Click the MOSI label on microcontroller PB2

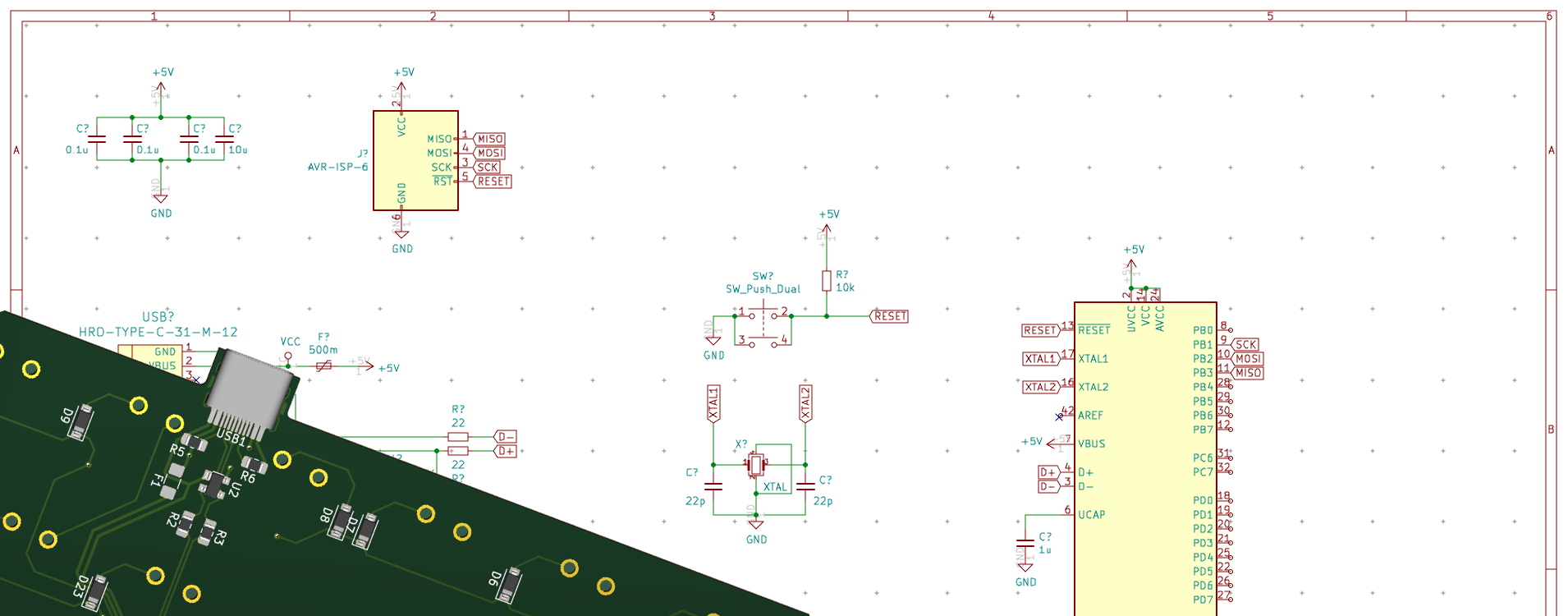tap(1248, 359)
